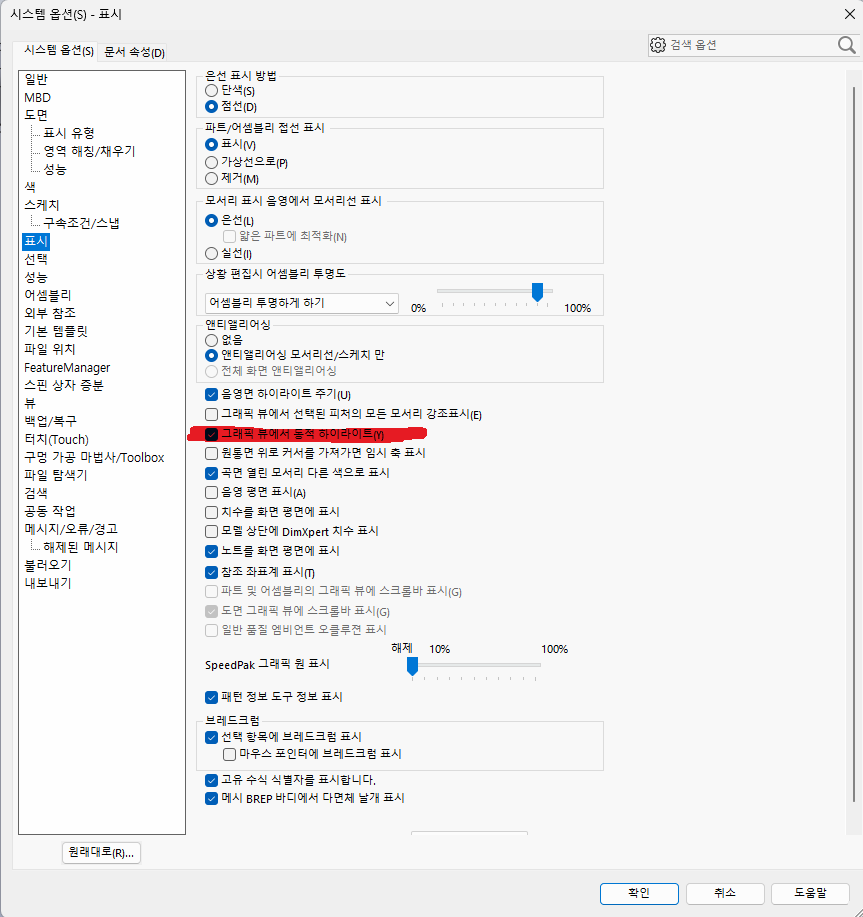This screenshot has height=917, width=863.
Task: Disable 음영면 하이라이트 주기(U) checkbox
Action: [211, 395]
